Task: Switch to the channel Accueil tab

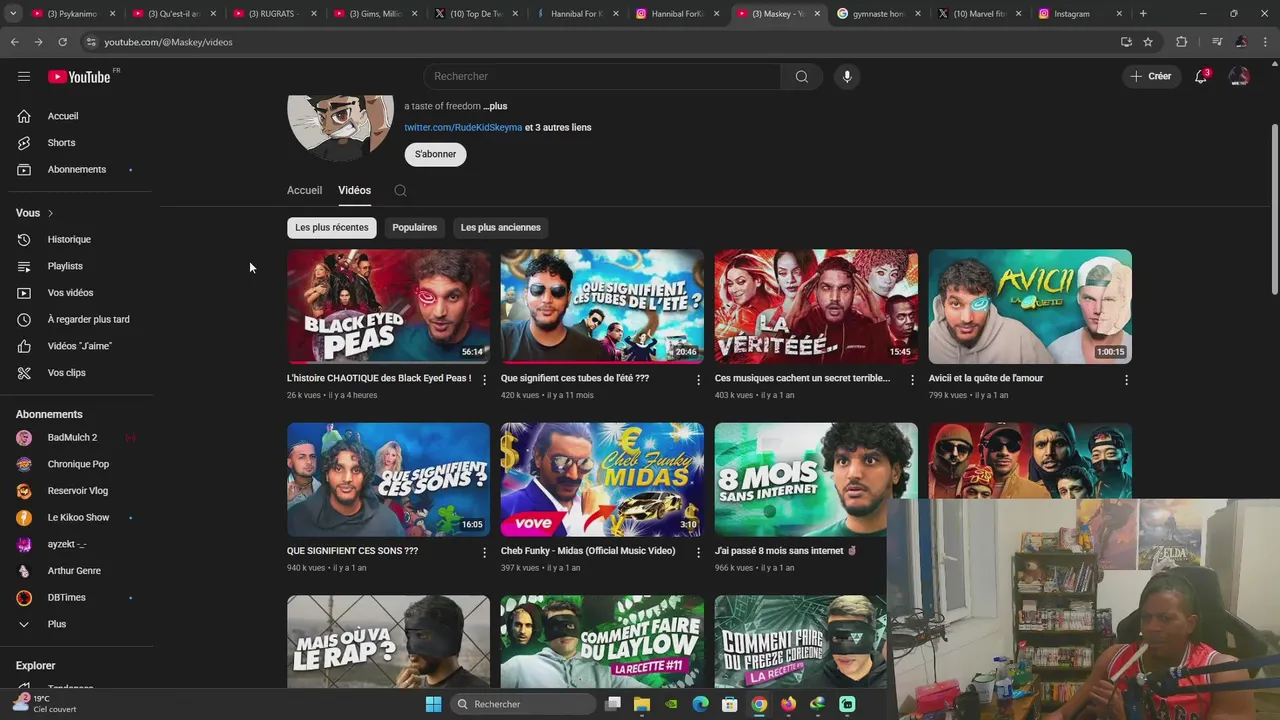Action: pos(304,190)
